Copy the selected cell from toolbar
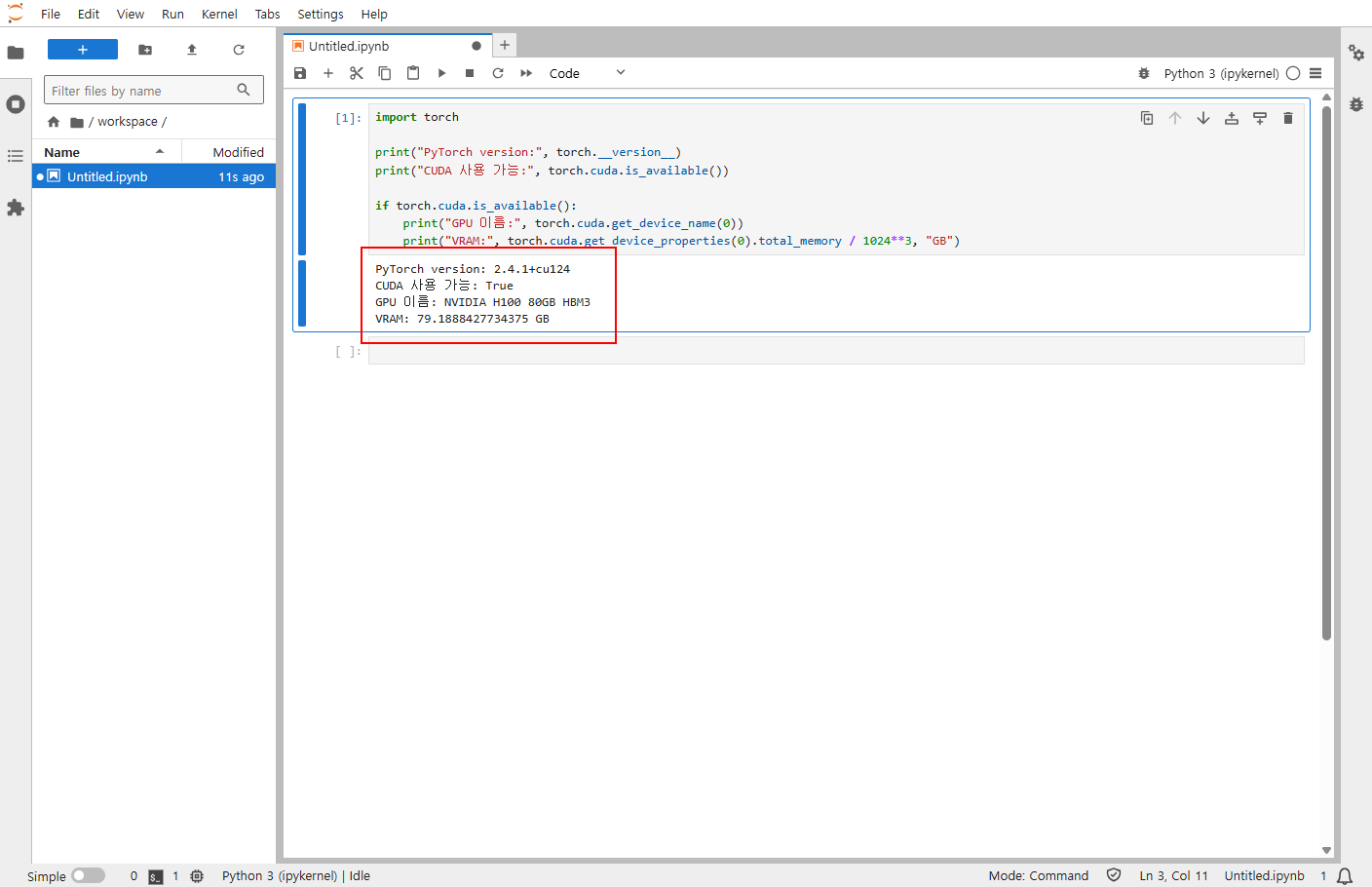 tap(385, 73)
